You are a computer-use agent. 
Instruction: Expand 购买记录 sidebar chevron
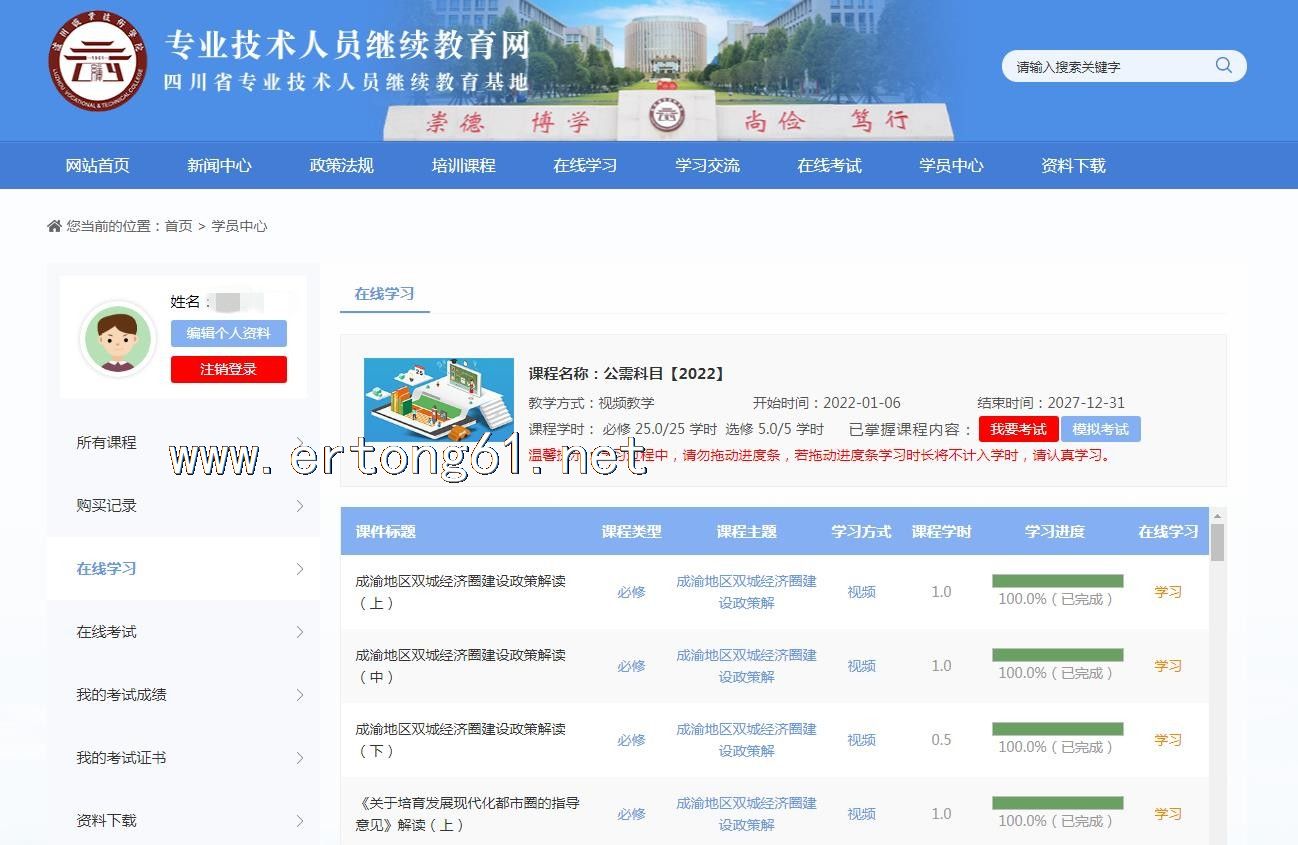299,506
